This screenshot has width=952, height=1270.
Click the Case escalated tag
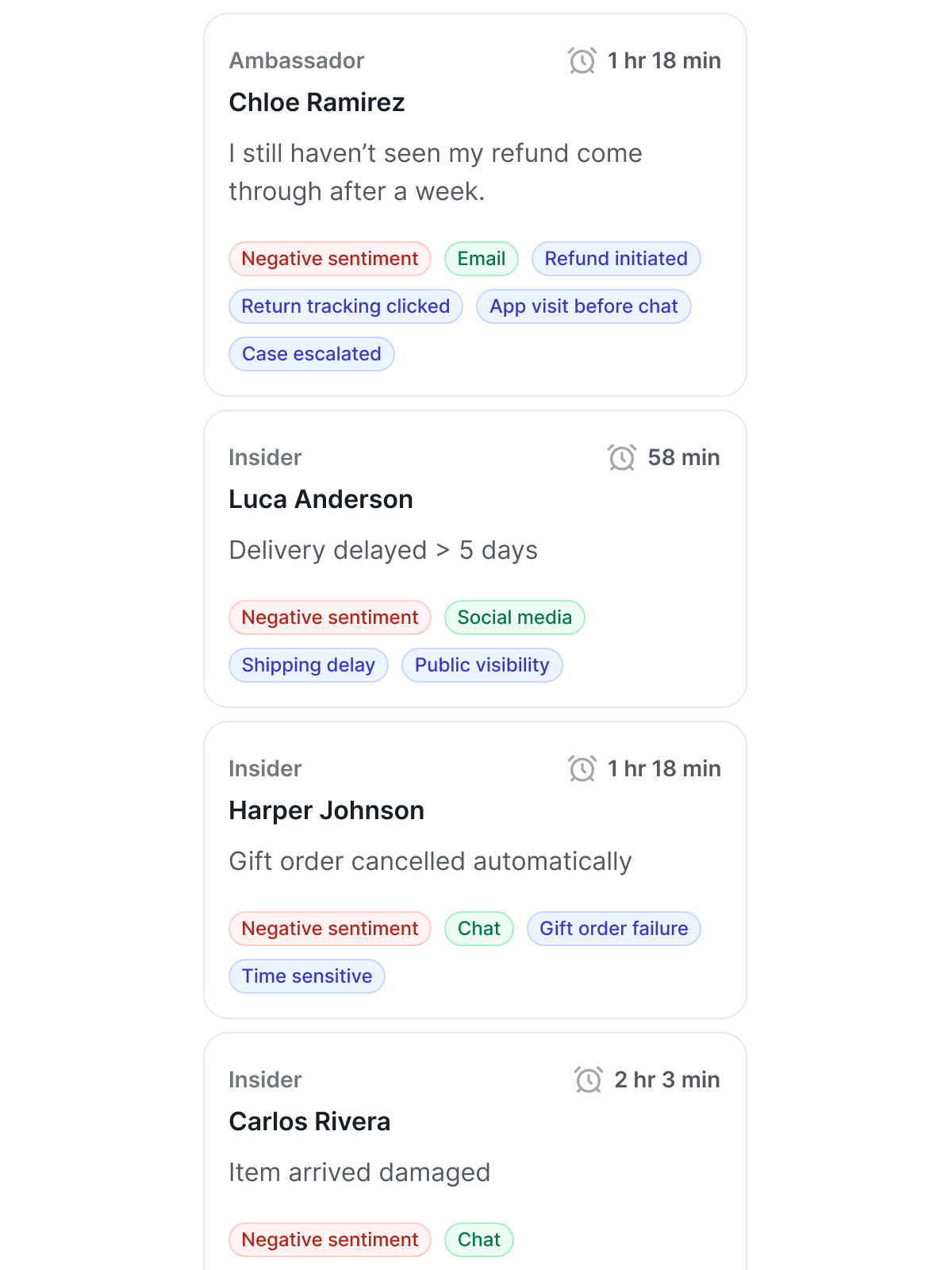pos(311,354)
